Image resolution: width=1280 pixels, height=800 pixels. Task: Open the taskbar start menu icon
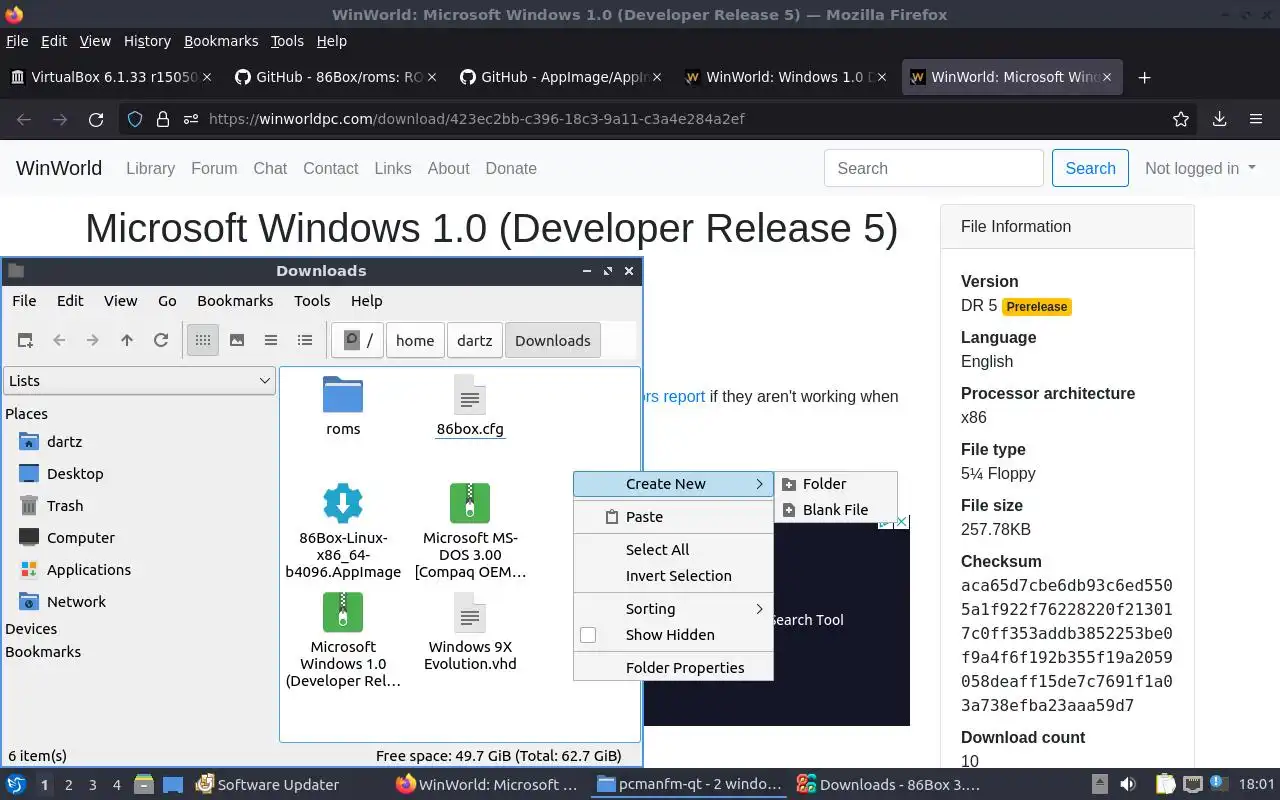click(16, 785)
